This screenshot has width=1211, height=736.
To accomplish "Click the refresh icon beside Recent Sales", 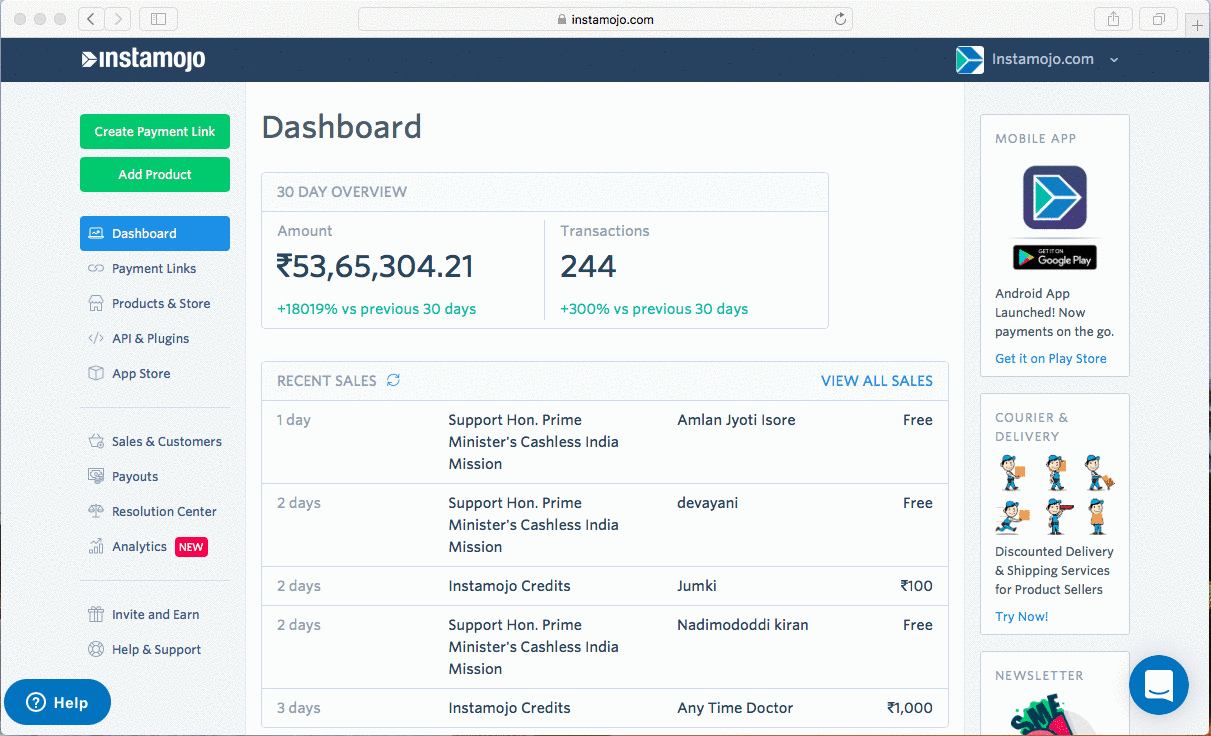I will (393, 381).
